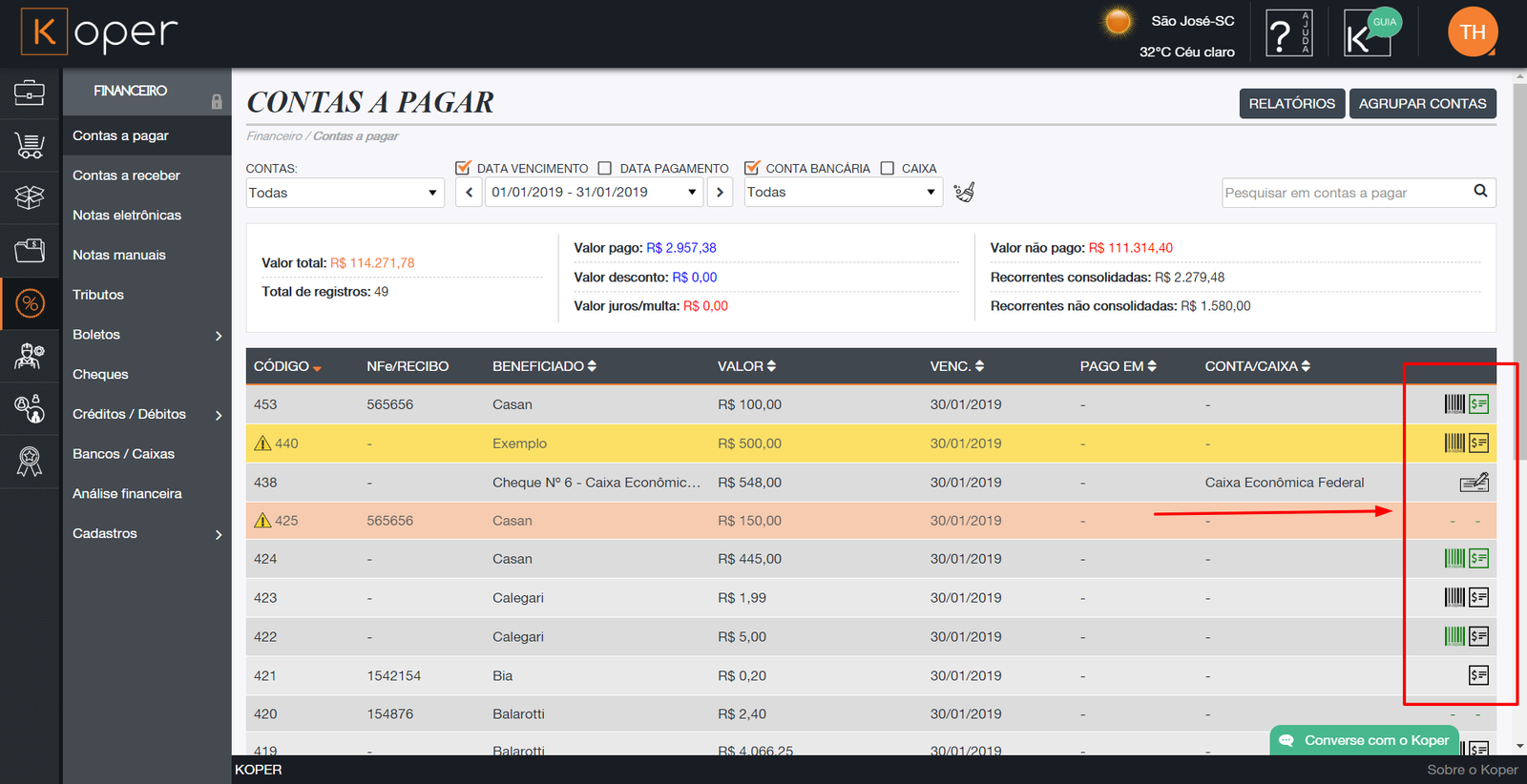This screenshot has height=784, width=1527.
Task: Open Contas a receber menu item
Action: coord(126,175)
